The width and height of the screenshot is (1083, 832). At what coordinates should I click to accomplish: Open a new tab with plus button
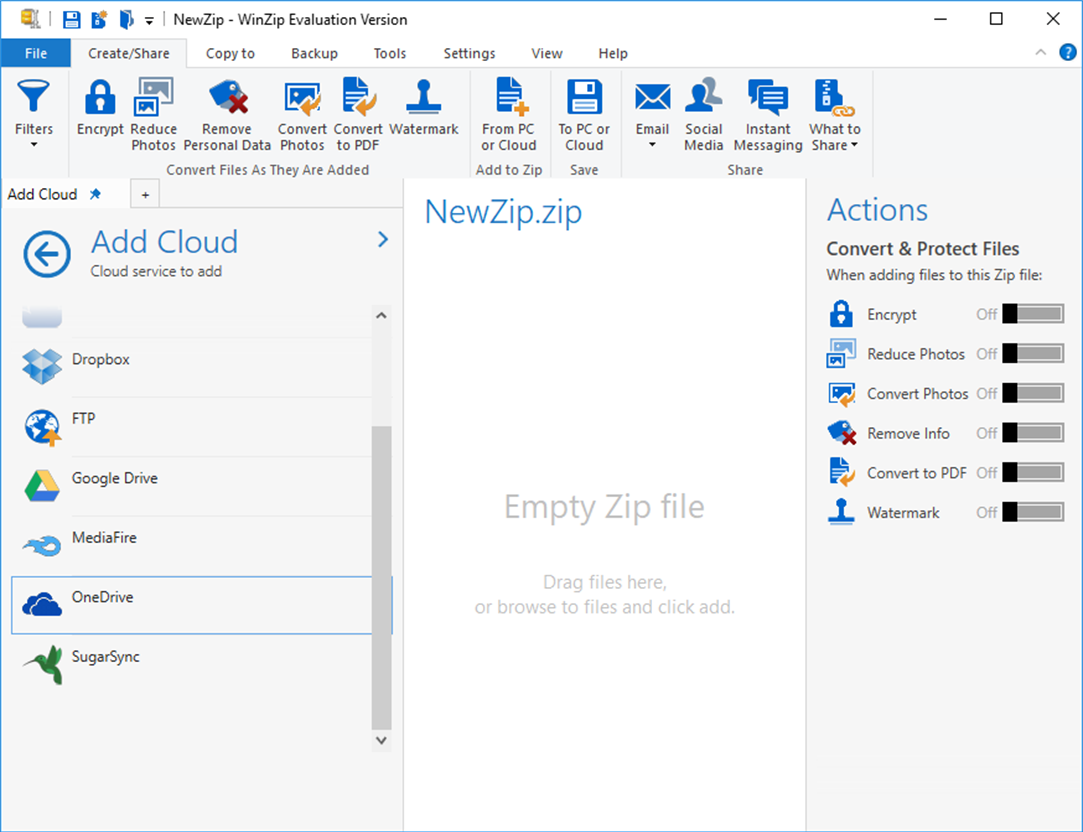coord(145,193)
